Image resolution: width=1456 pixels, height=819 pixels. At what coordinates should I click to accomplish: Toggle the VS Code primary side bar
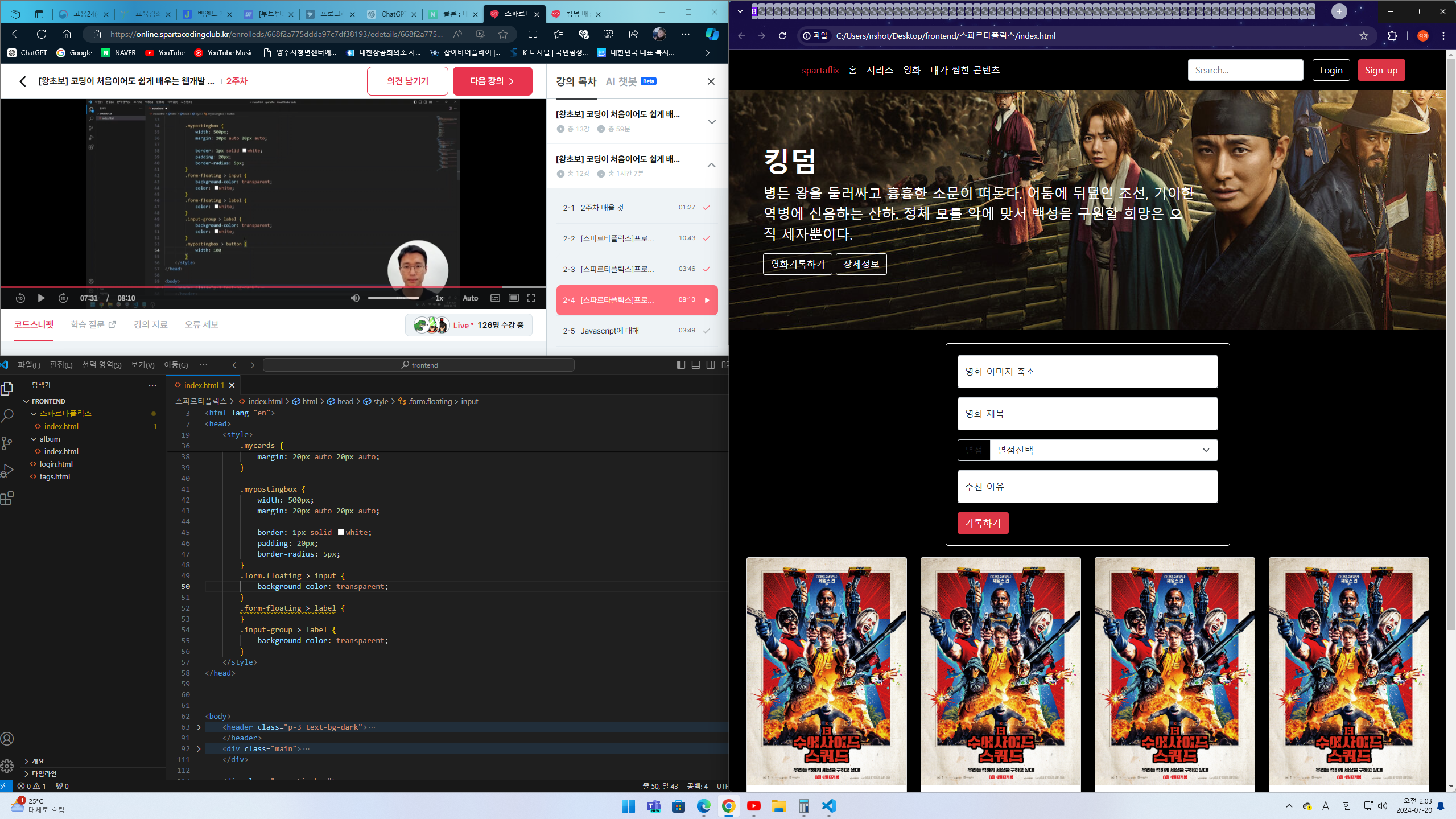tap(681, 365)
